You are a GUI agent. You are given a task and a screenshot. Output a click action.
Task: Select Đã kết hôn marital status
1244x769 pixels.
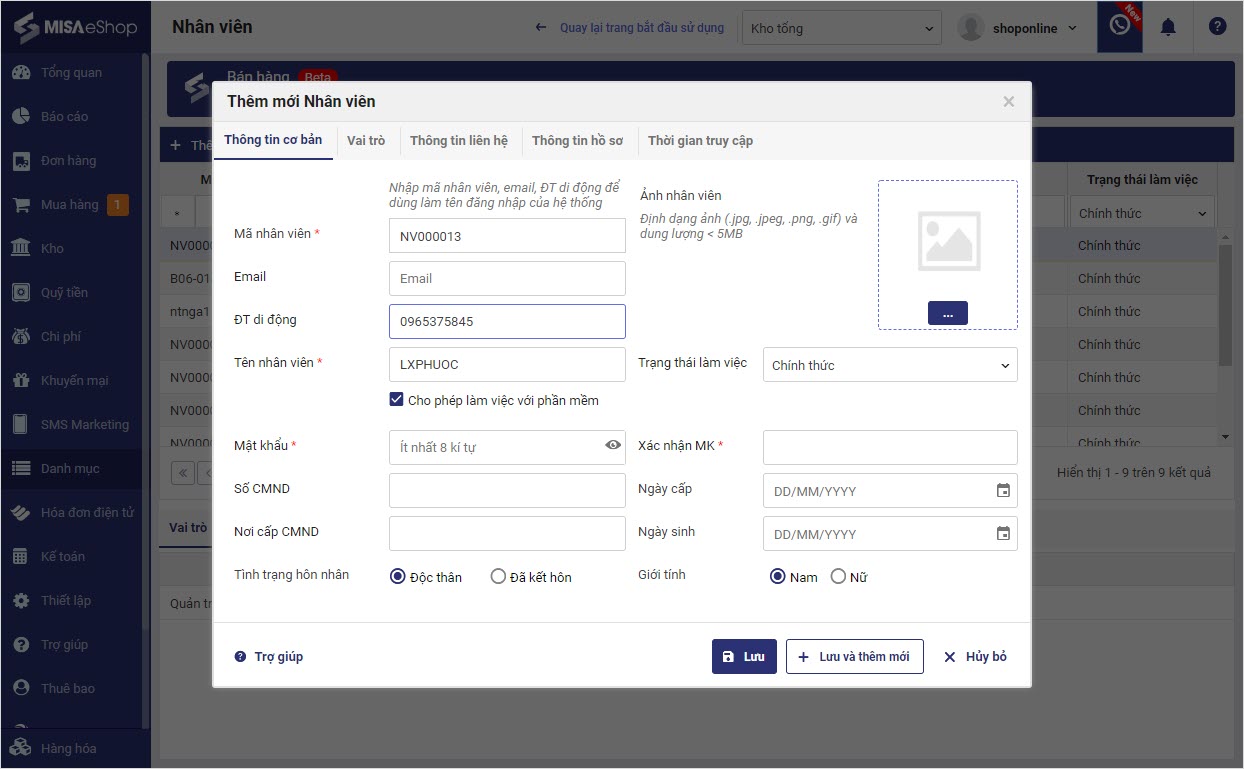(498, 576)
